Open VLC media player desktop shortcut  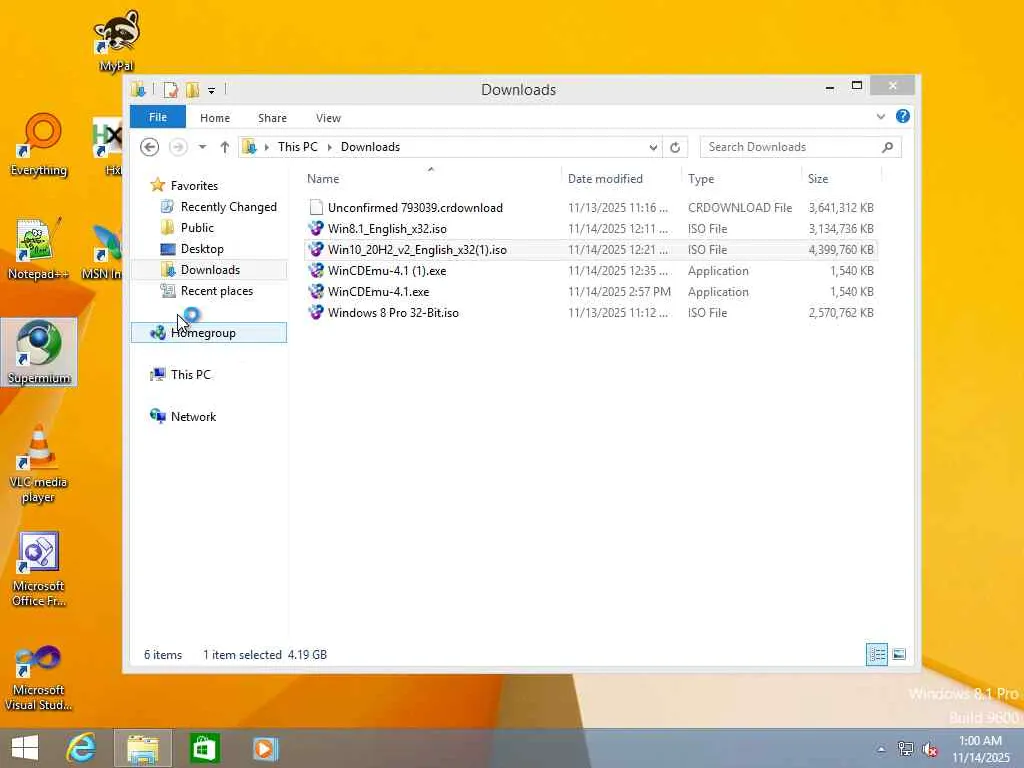tap(39, 464)
